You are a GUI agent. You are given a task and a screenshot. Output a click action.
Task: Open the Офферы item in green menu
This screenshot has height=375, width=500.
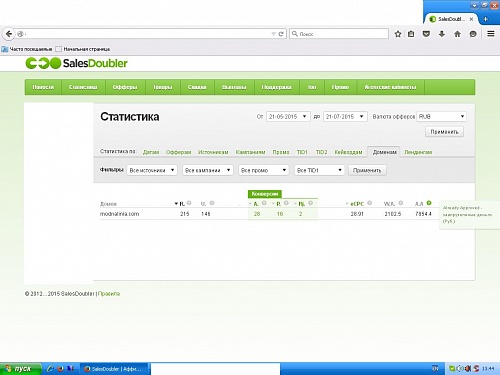click(x=125, y=87)
